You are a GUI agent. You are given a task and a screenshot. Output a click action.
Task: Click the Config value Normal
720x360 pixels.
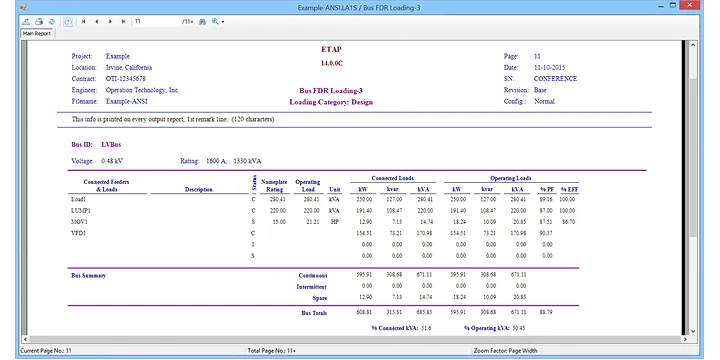544,101
